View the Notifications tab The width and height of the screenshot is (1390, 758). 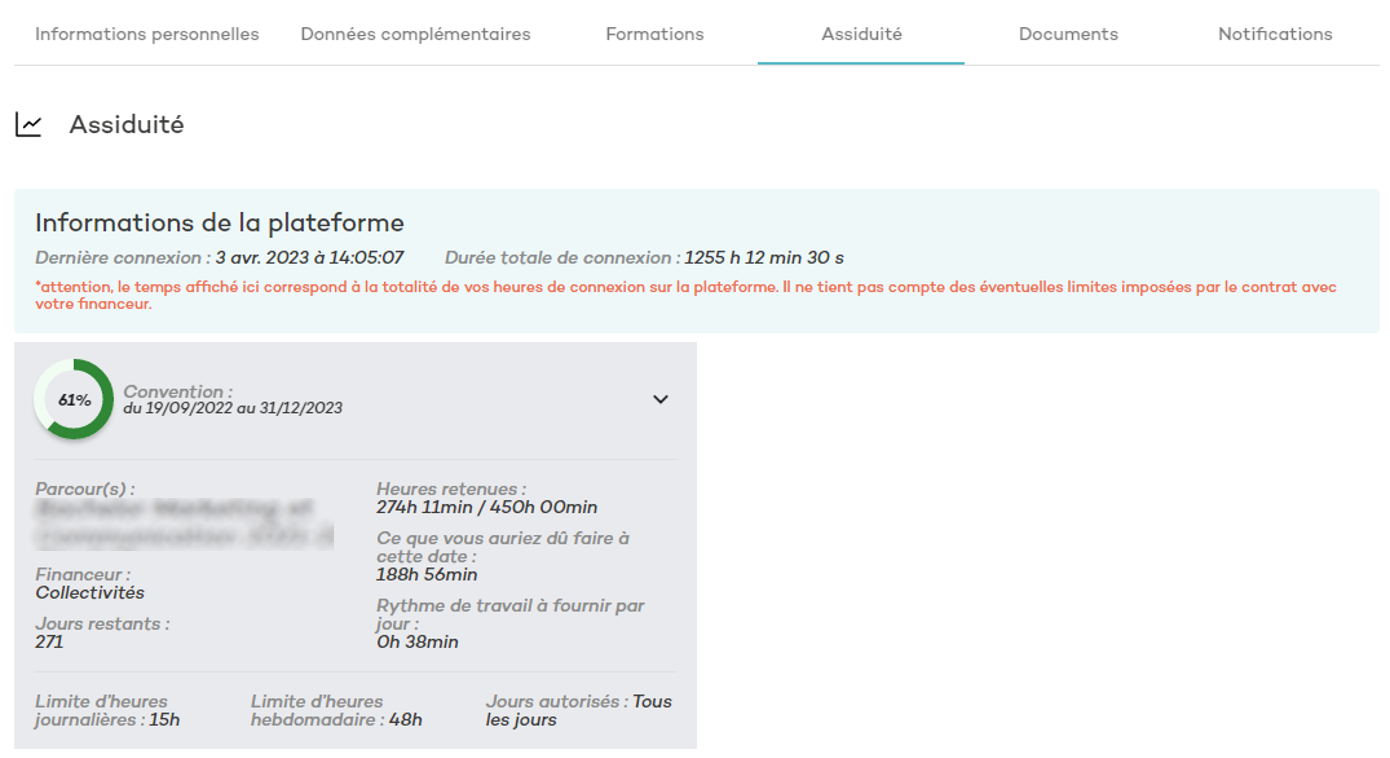[1274, 34]
